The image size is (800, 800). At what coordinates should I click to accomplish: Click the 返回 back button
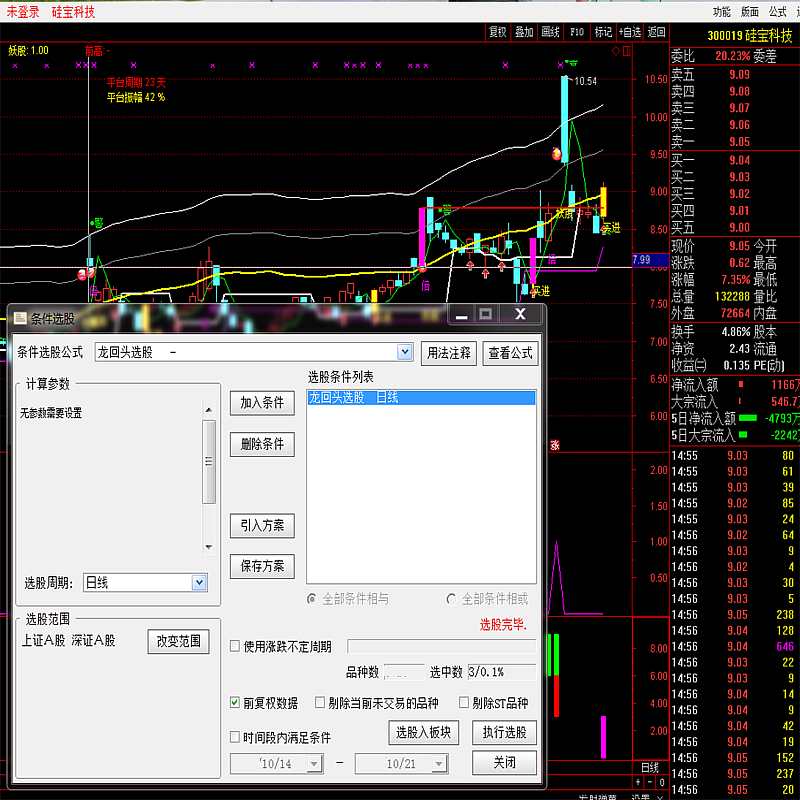(x=656, y=32)
